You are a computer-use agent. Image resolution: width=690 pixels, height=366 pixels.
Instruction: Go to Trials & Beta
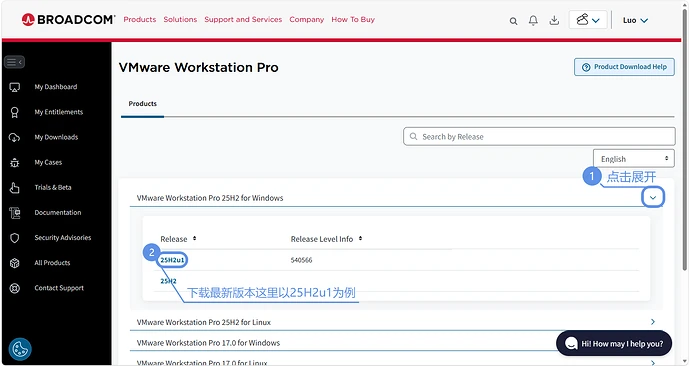pyautogui.click(x=53, y=187)
